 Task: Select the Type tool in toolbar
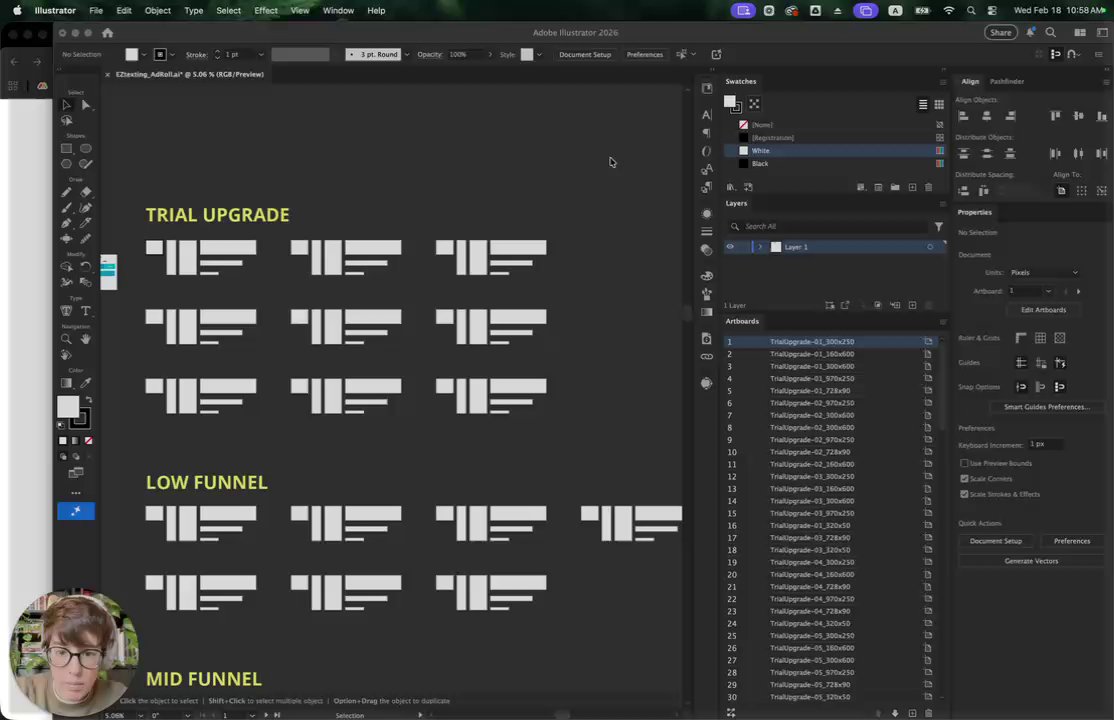click(x=86, y=311)
